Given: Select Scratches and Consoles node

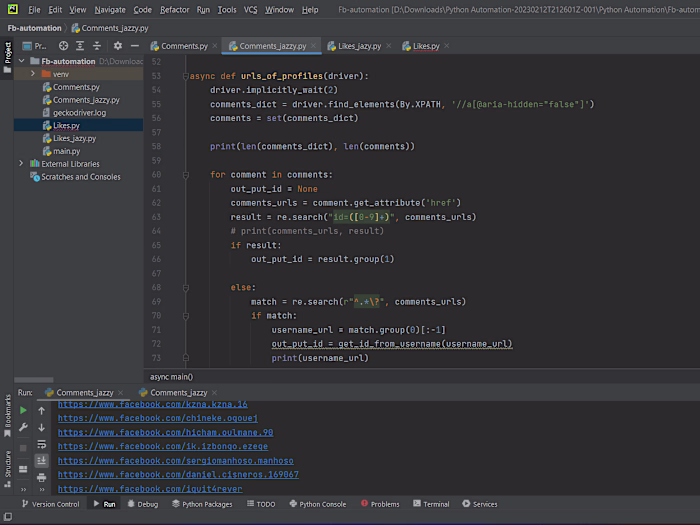Looking at the screenshot, I should pyautogui.click(x=79, y=177).
